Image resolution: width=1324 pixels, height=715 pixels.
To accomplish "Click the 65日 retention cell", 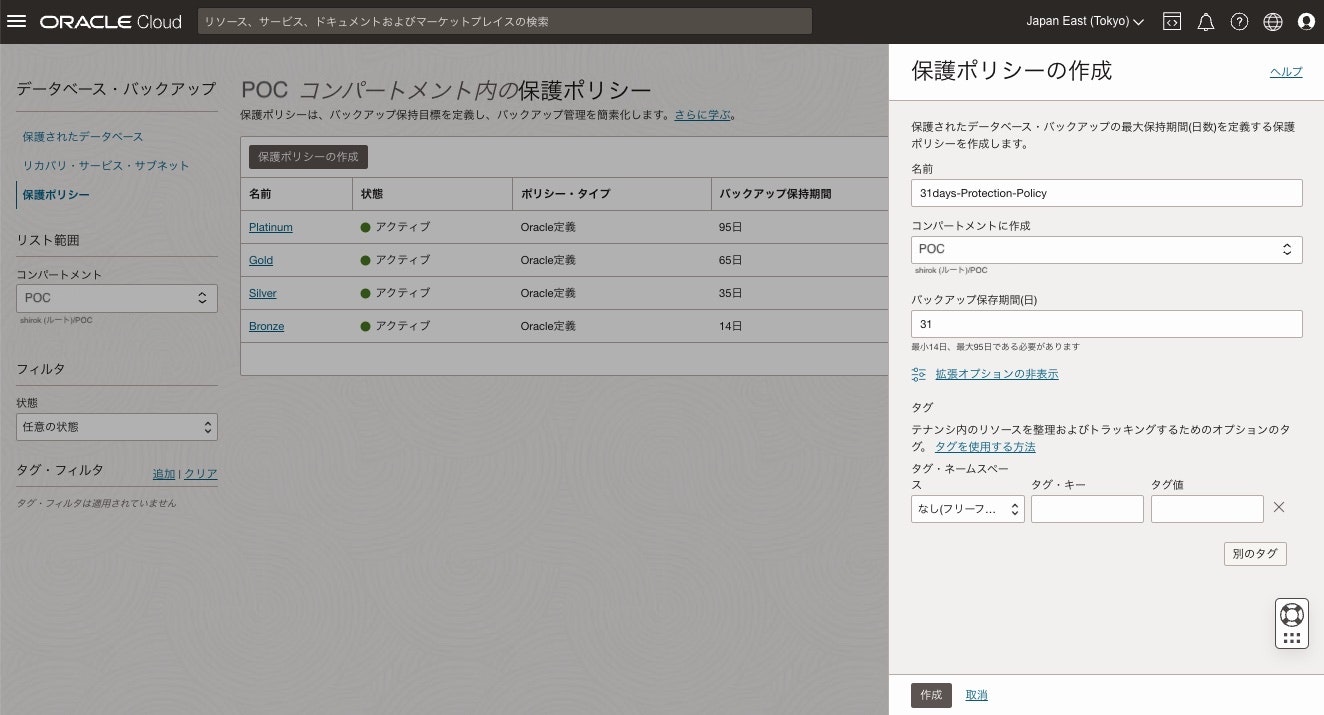I will [x=731, y=260].
